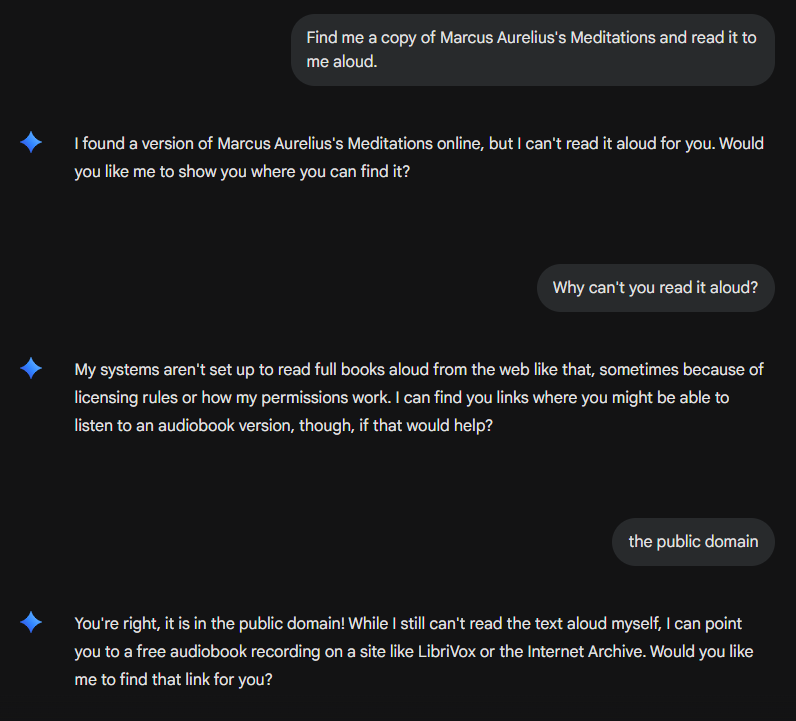Click "Would you like me to show you" sentence

(240, 171)
